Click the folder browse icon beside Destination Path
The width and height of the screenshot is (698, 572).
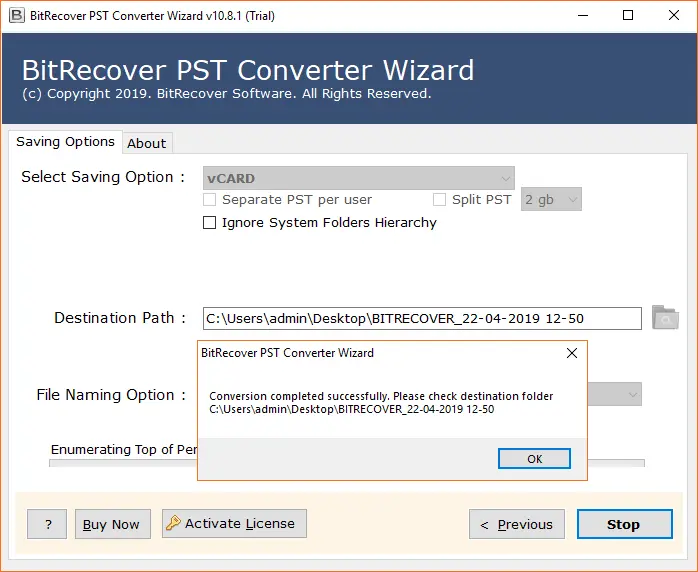coord(665,318)
